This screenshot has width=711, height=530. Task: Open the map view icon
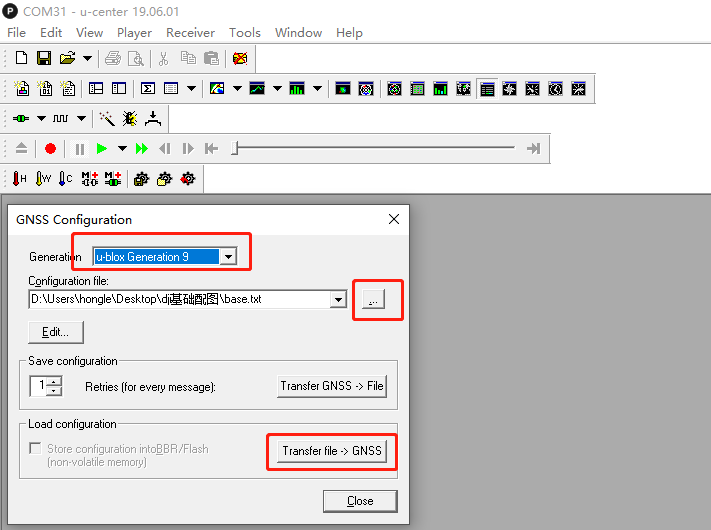pos(217,88)
